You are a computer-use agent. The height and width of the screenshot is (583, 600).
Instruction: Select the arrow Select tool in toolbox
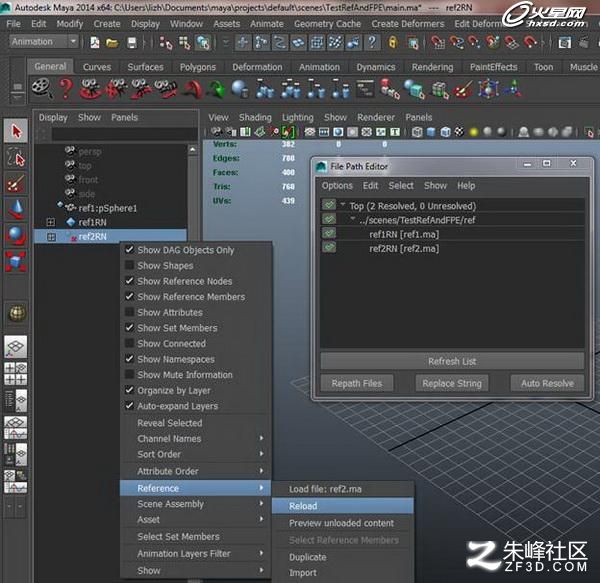(x=16, y=131)
